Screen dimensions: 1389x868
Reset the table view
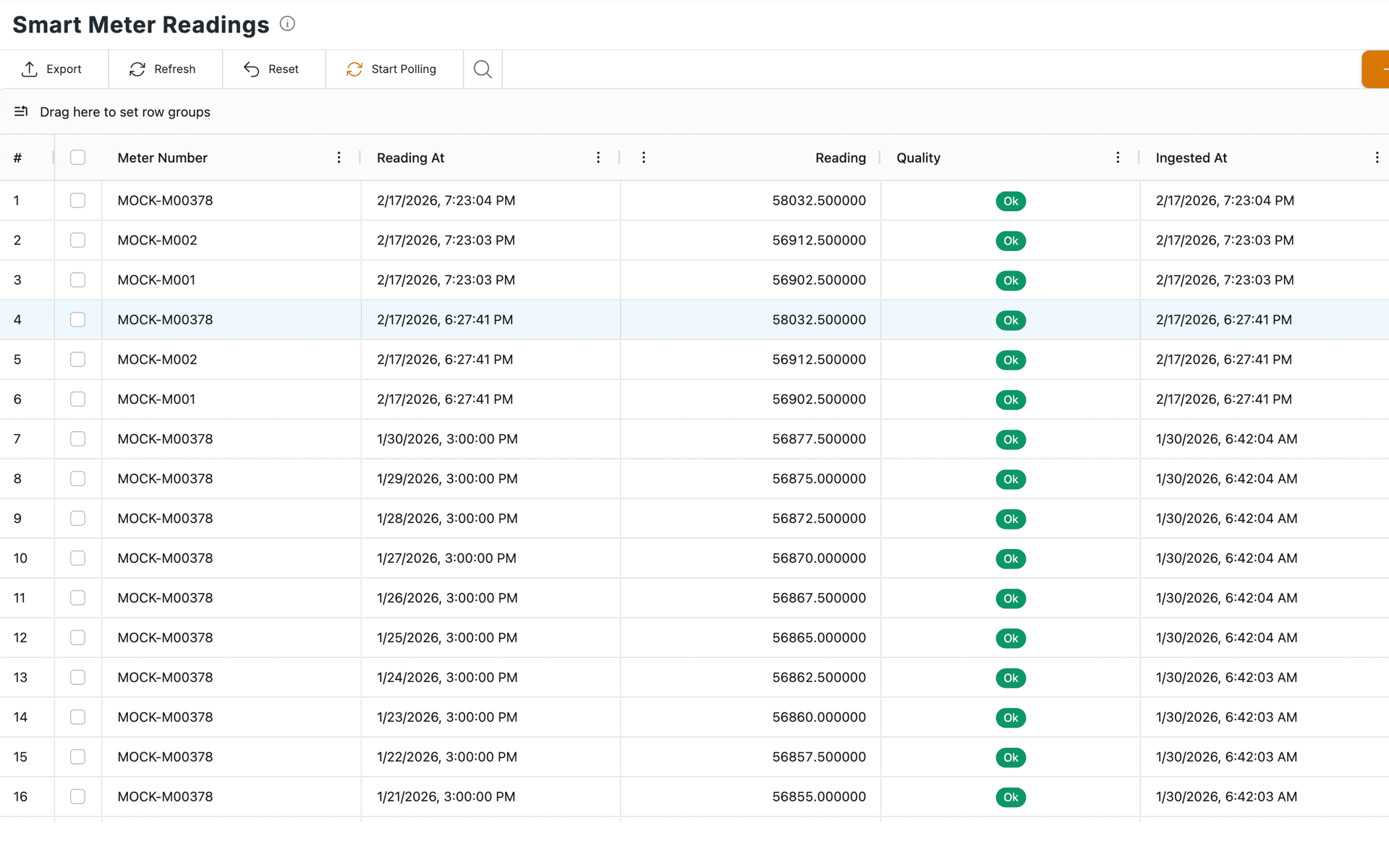(272, 69)
